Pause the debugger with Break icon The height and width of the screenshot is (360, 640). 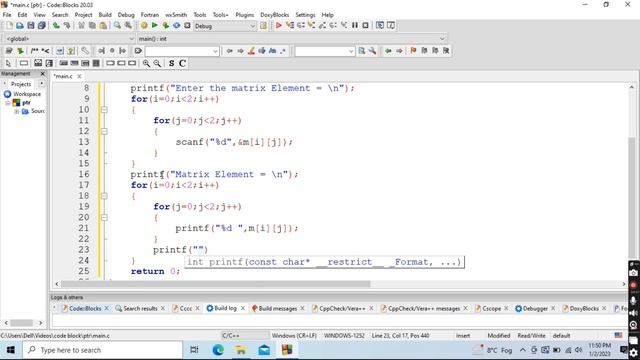click(355, 26)
